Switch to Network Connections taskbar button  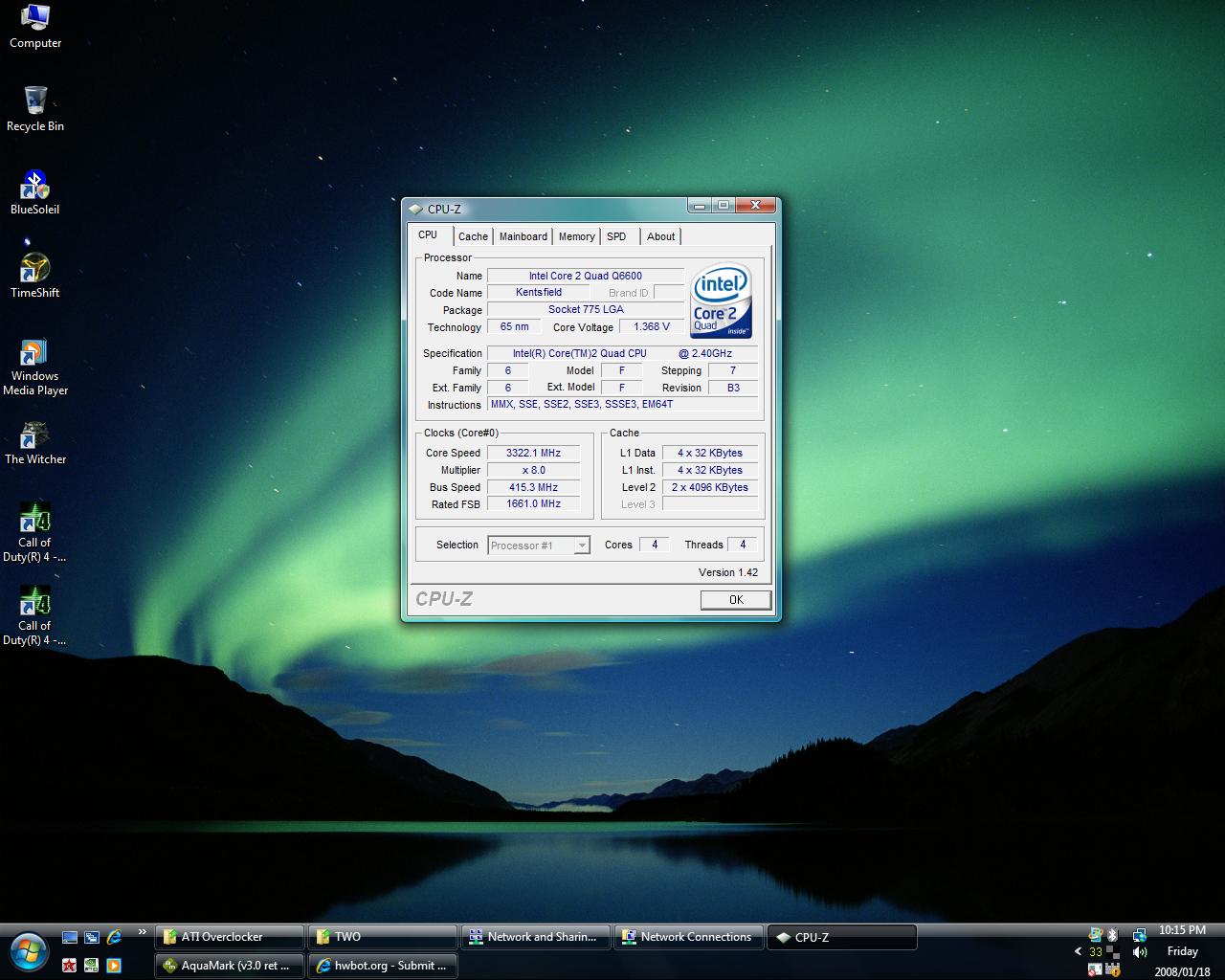pos(689,937)
